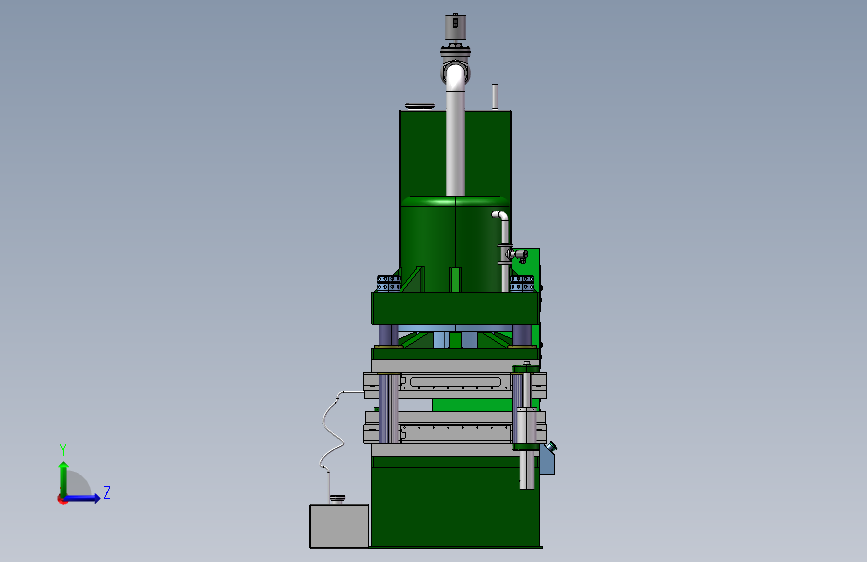The image size is (867, 562).
Task: Select the blue Z axis arrow of the triad
Action: point(83,498)
